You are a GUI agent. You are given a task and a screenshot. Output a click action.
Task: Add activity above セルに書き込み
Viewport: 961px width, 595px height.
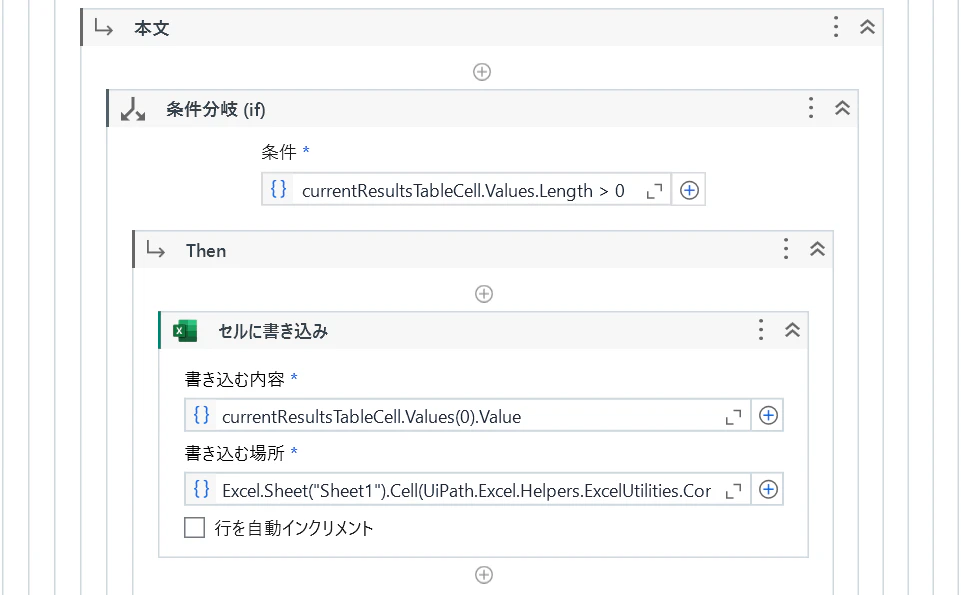tap(484, 294)
